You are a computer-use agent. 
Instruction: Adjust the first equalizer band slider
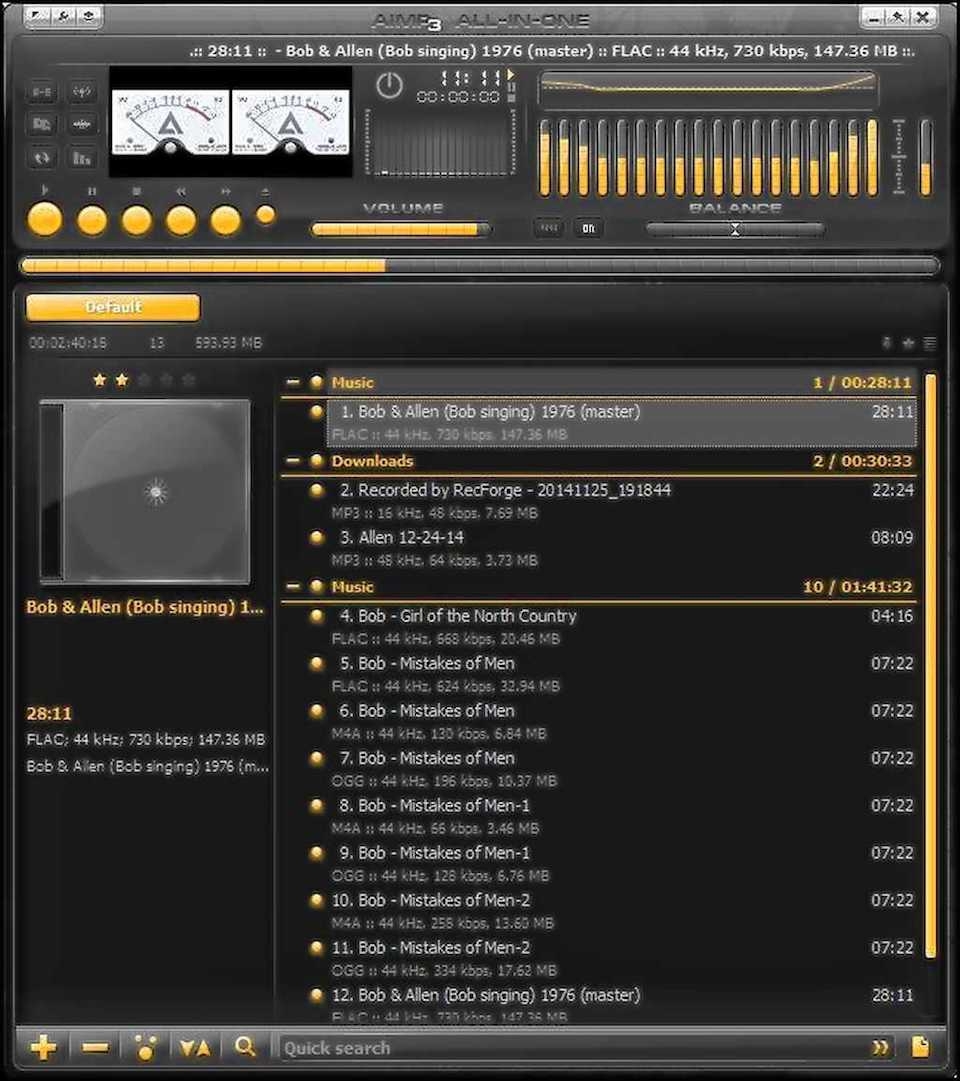click(x=546, y=158)
